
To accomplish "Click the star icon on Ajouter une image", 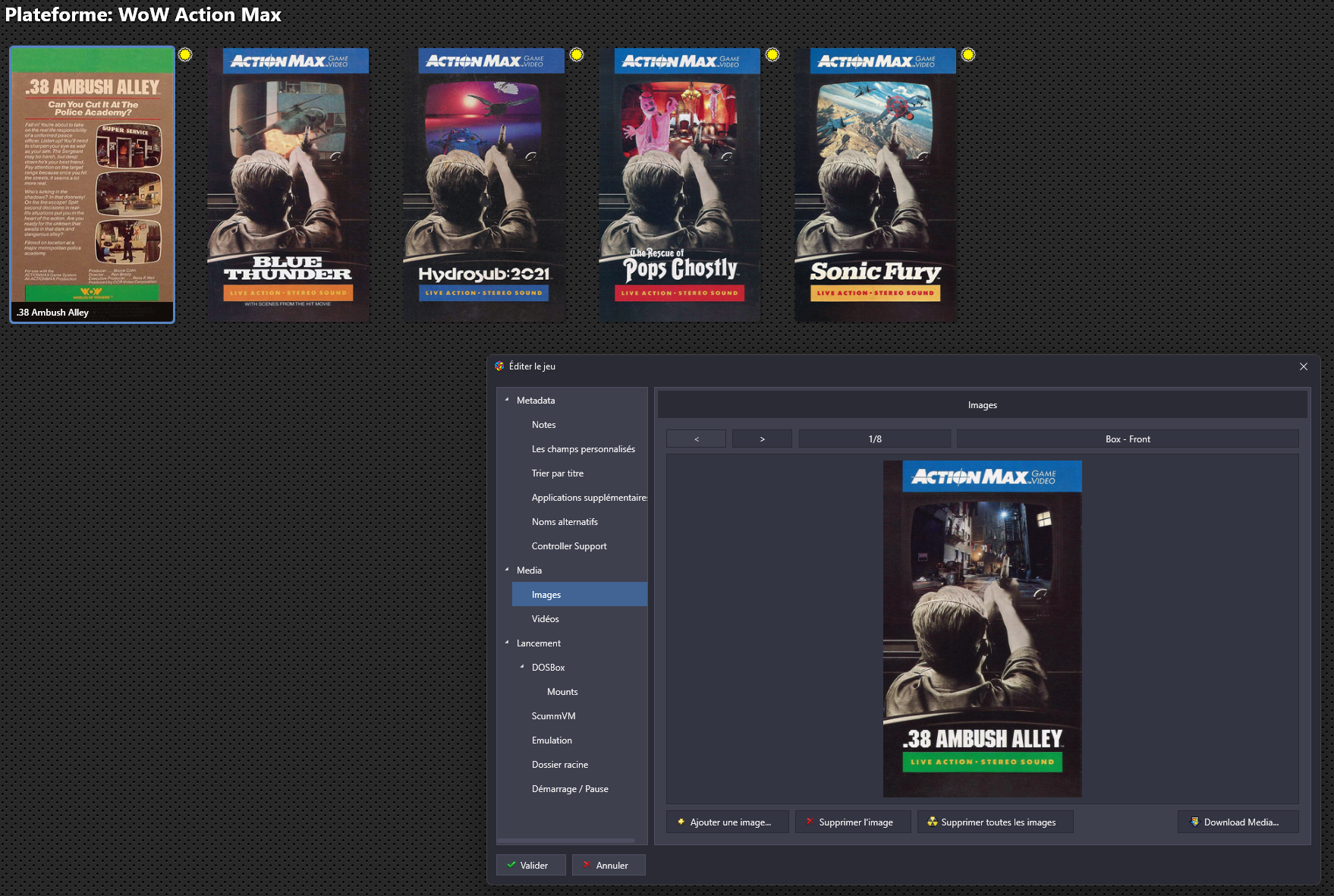I will click(x=681, y=822).
